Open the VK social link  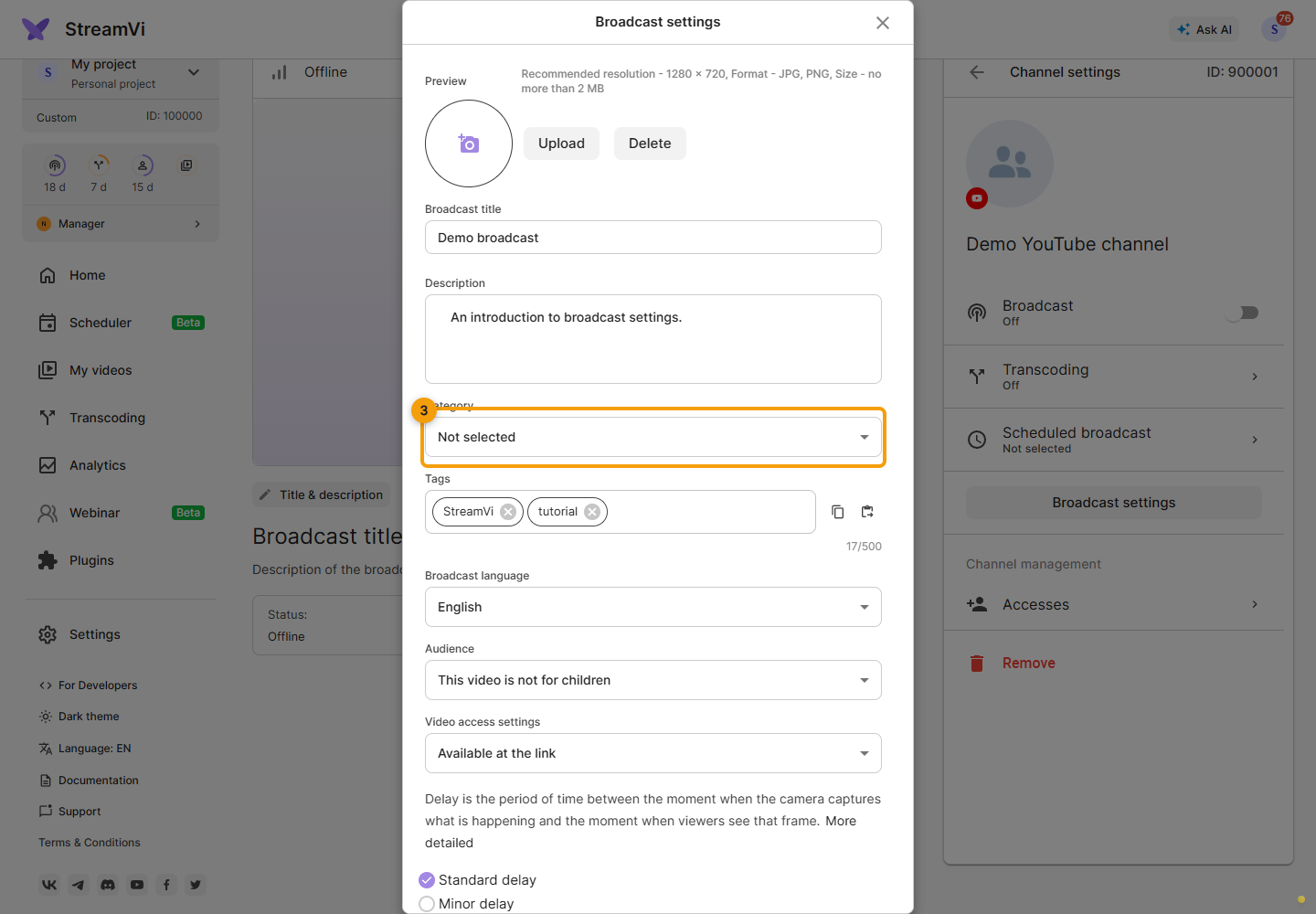[49, 885]
